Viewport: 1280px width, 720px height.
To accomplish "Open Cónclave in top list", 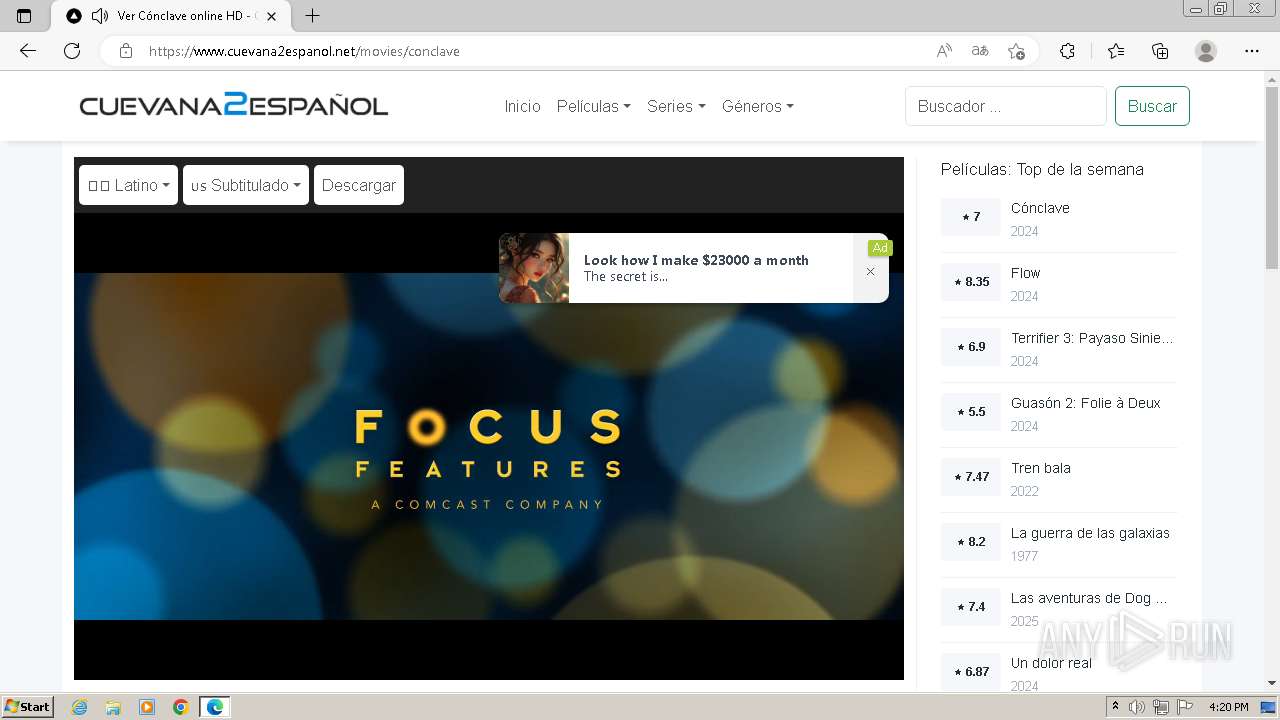I will pos(1040,208).
